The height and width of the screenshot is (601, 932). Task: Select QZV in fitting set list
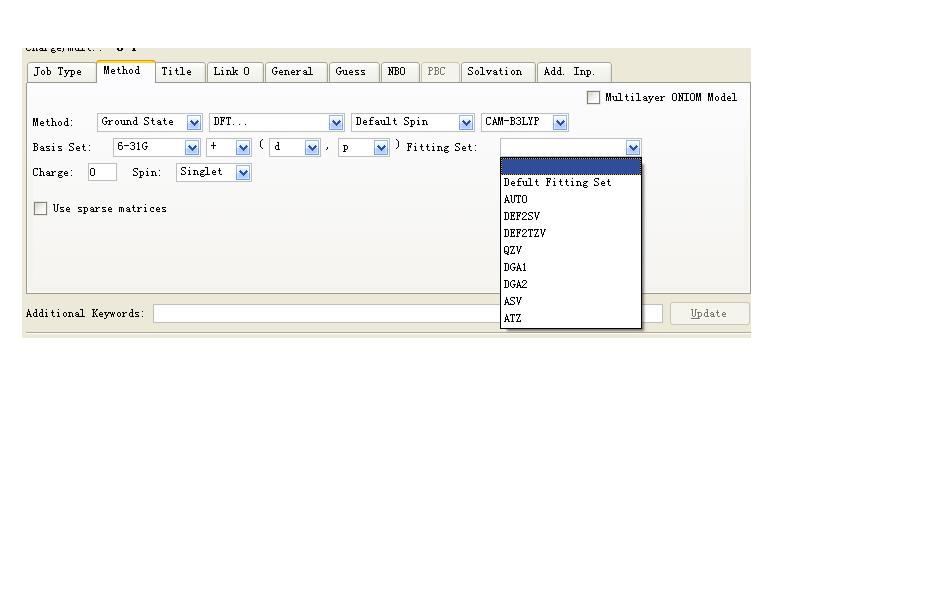point(571,250)
